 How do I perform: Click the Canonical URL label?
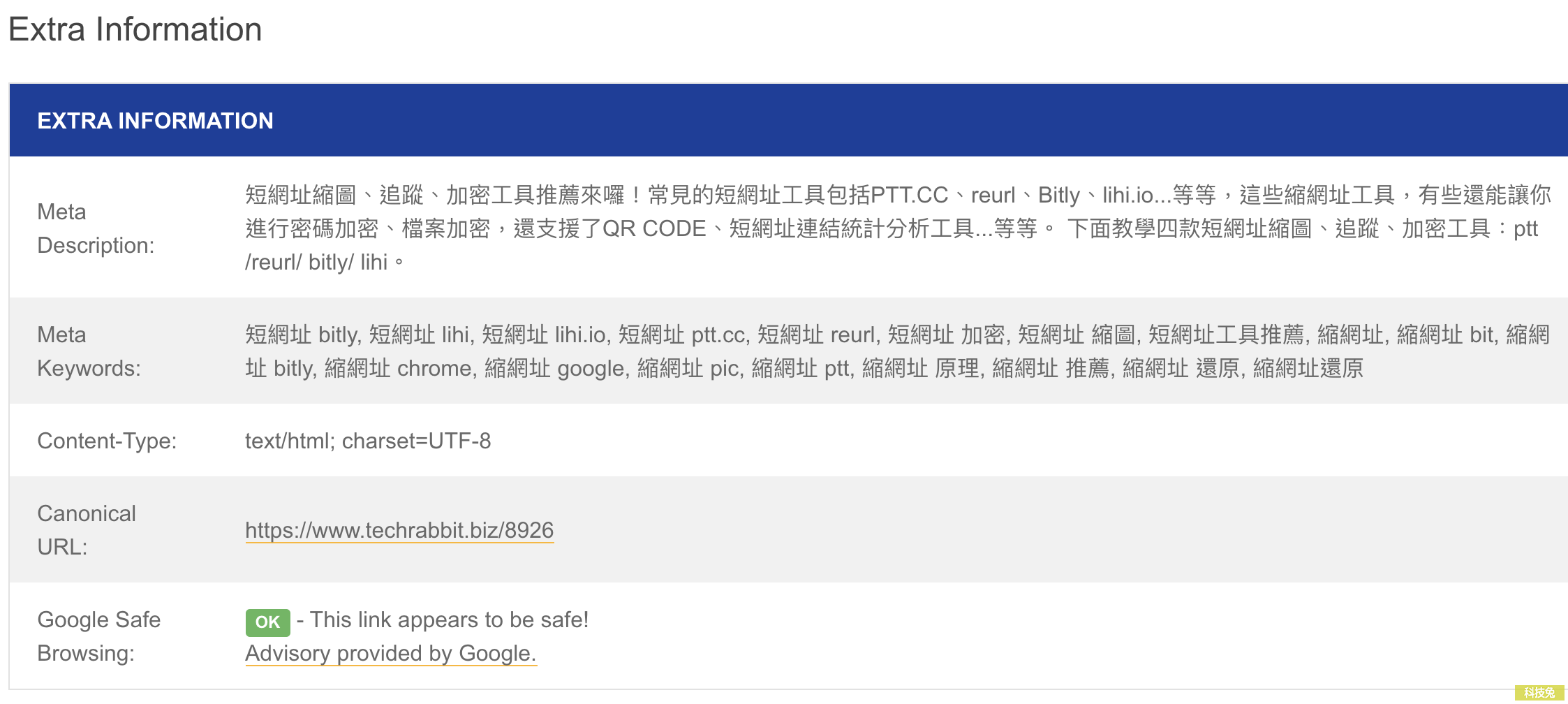[87, 530]
